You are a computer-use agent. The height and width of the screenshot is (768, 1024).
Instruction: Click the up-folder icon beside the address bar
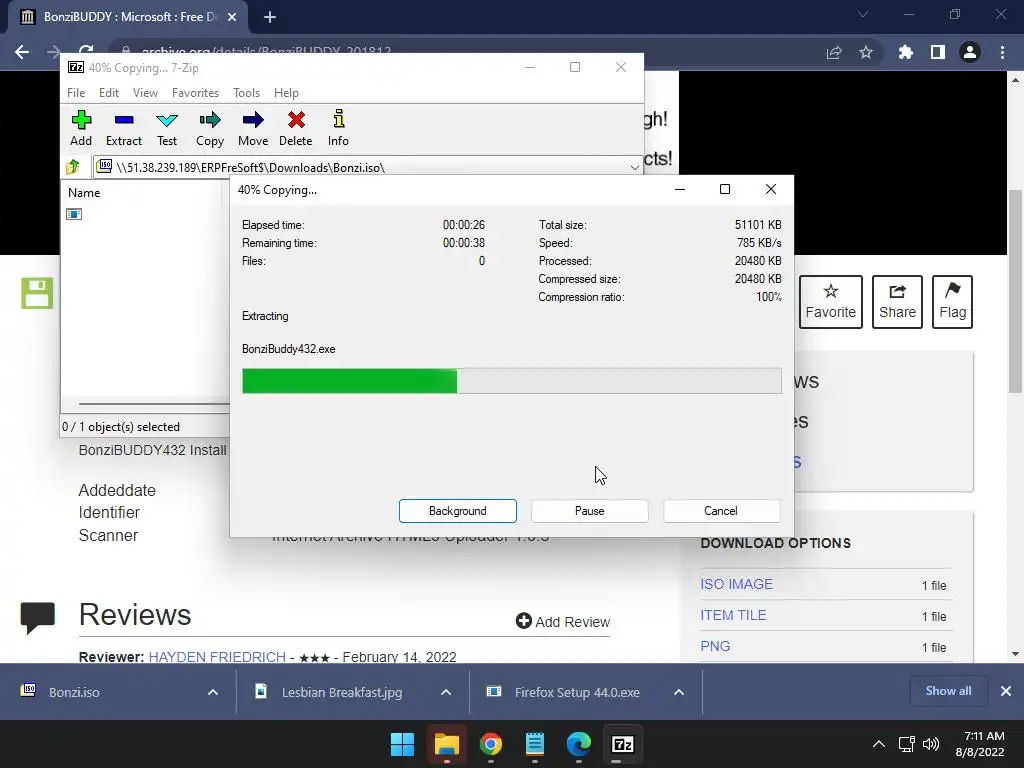point(73,167)
